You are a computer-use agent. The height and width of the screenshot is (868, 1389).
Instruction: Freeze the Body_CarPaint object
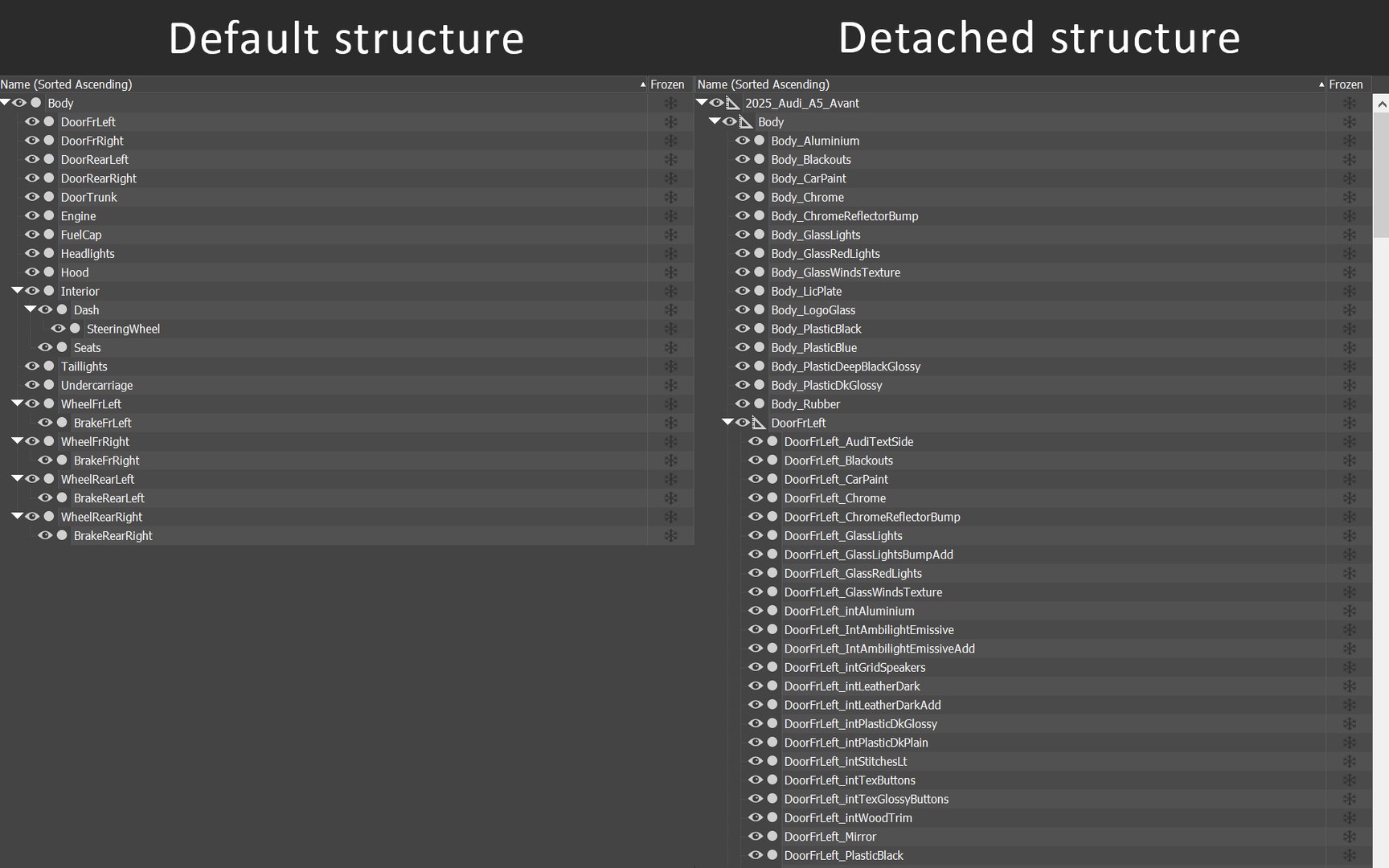1350,178
